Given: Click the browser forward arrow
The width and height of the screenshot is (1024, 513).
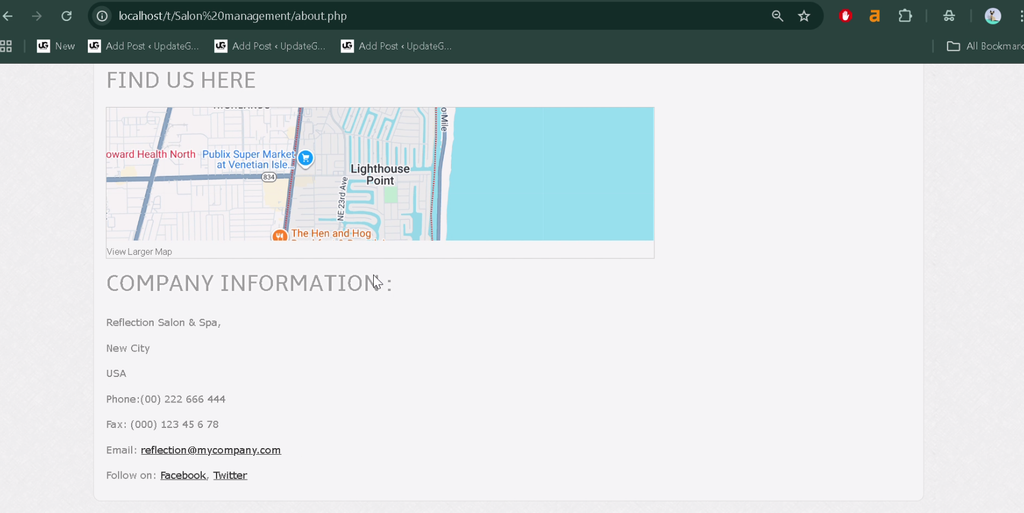Looking at the screenshot, I should (x=37, y=16).
